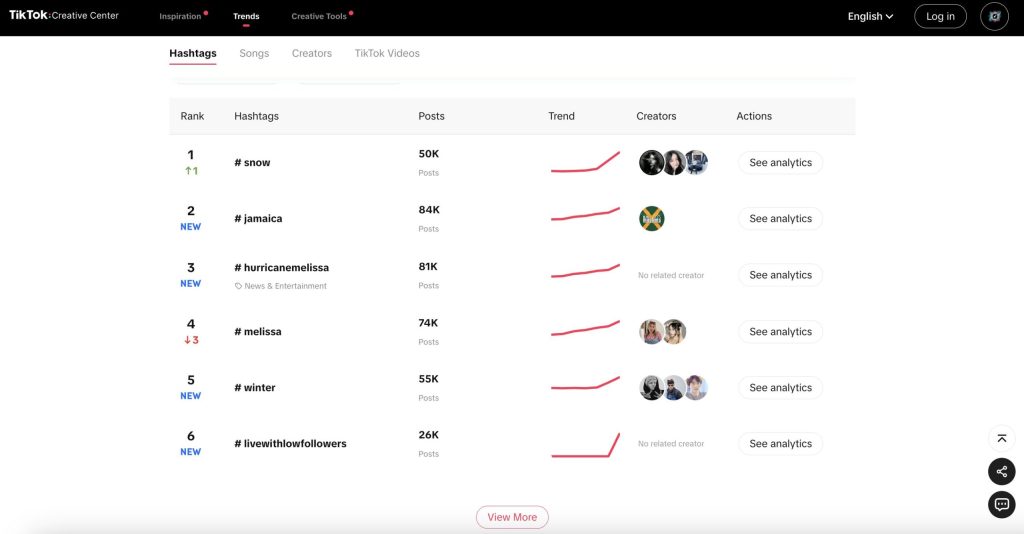1024x534 pixels.
Task: Click the View More button
Action: point(512,517)
